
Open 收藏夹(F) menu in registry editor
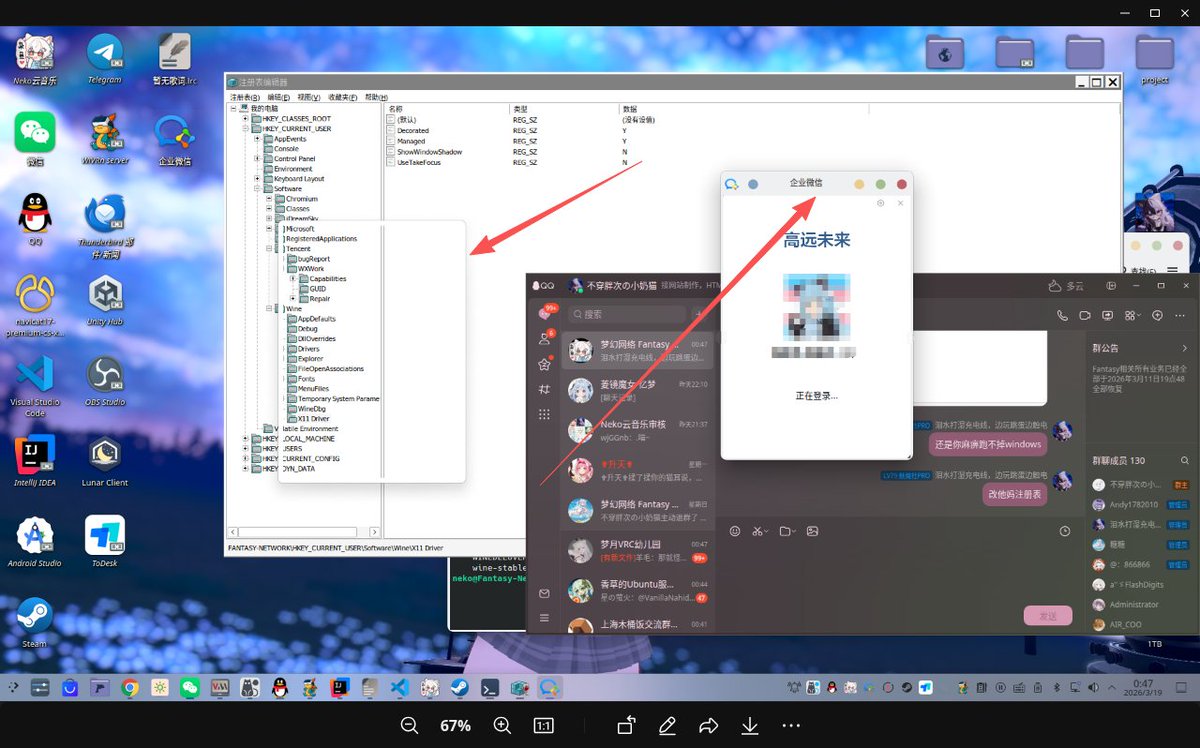point(344,97)
